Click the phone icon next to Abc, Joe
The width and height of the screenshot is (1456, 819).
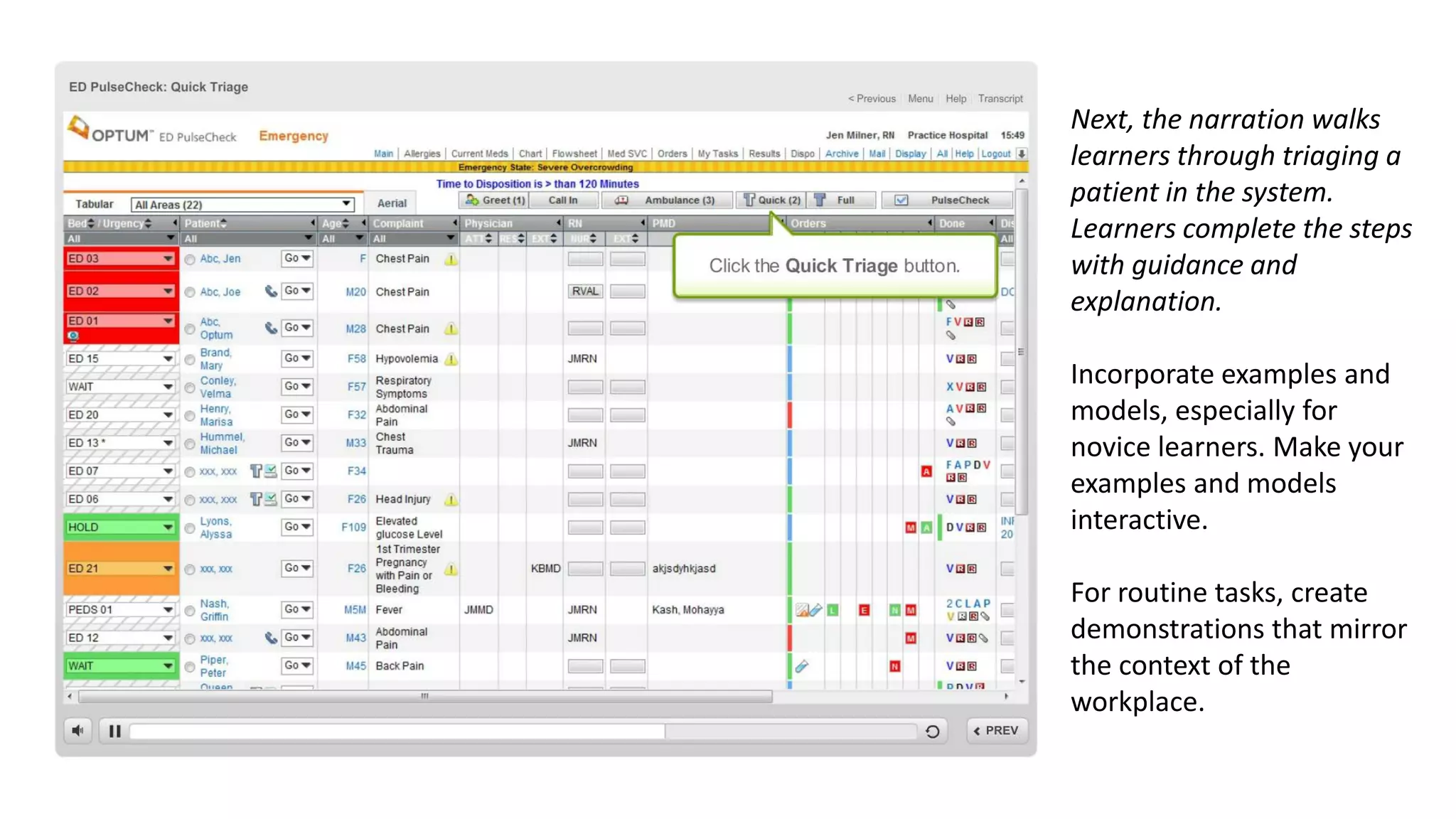click(271, 291)
